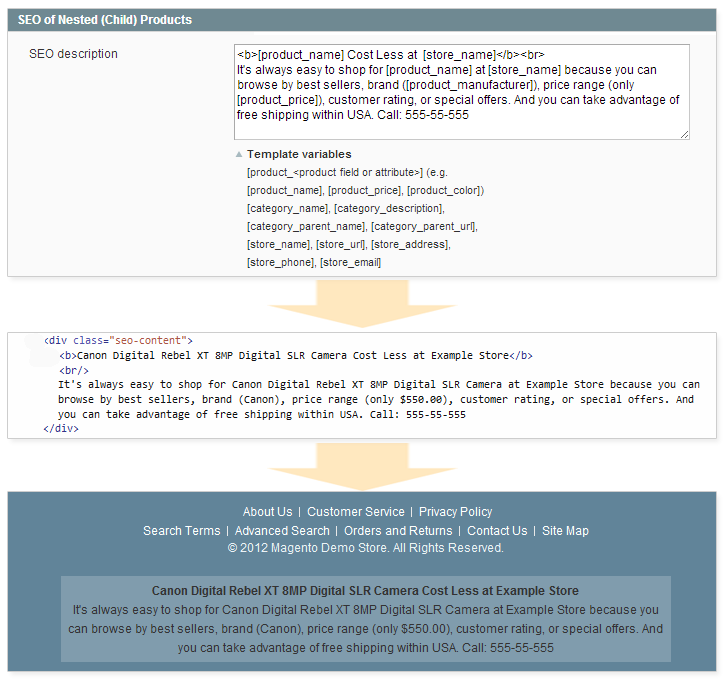Viewport: 725px width, 680px height.
Task: Open the Advanced Search footer link
Action: tap(282, 531)
